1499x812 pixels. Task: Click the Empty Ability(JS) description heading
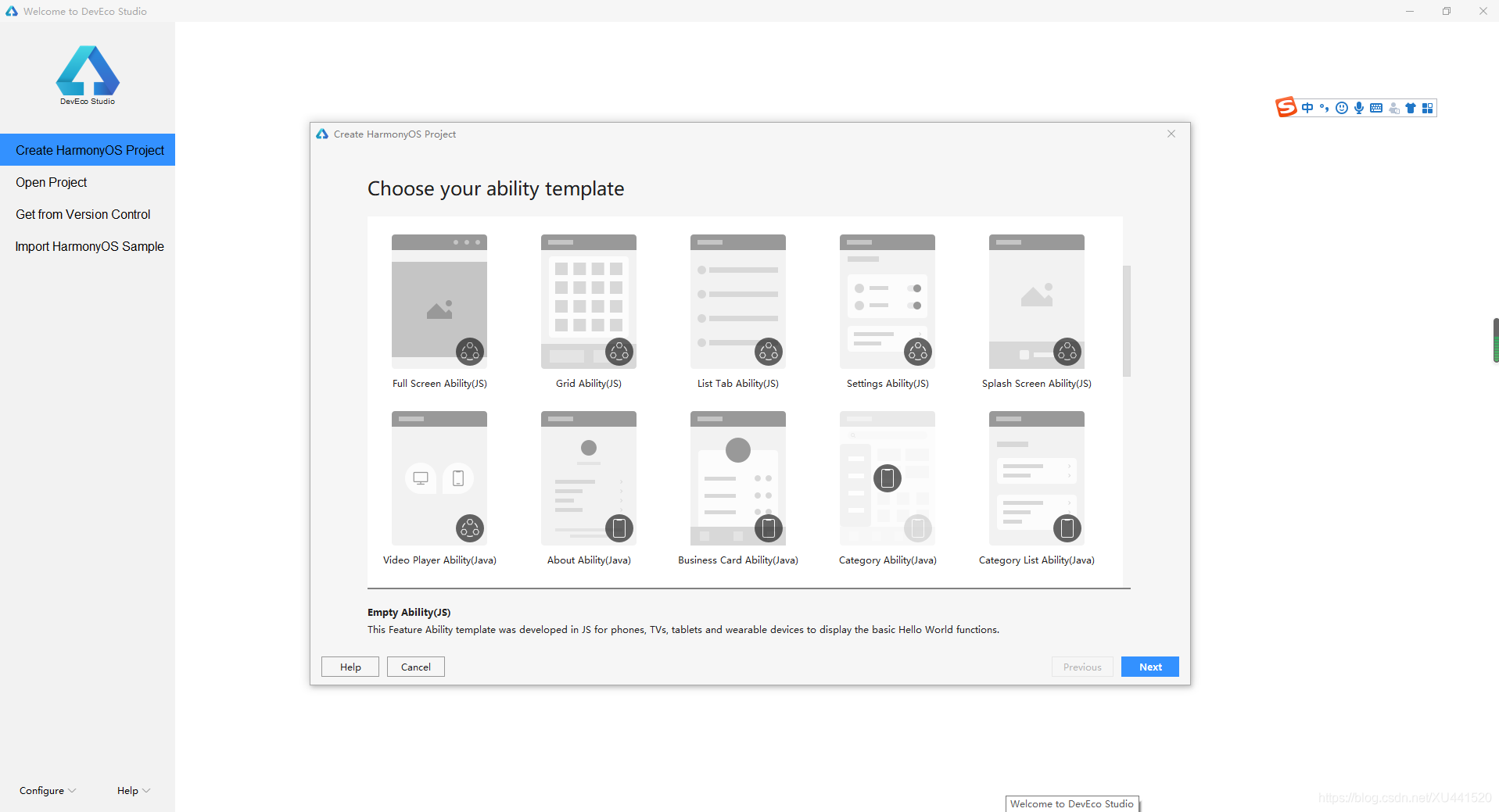pos(409,612)
